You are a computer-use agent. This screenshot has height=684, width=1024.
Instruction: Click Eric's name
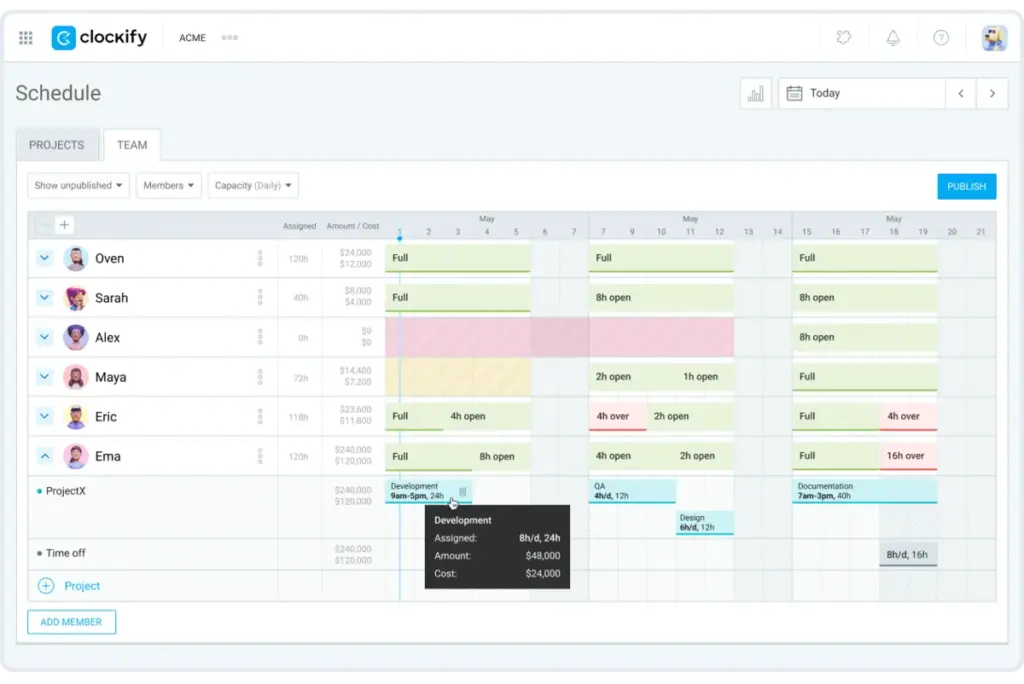[x=106, y=417]
